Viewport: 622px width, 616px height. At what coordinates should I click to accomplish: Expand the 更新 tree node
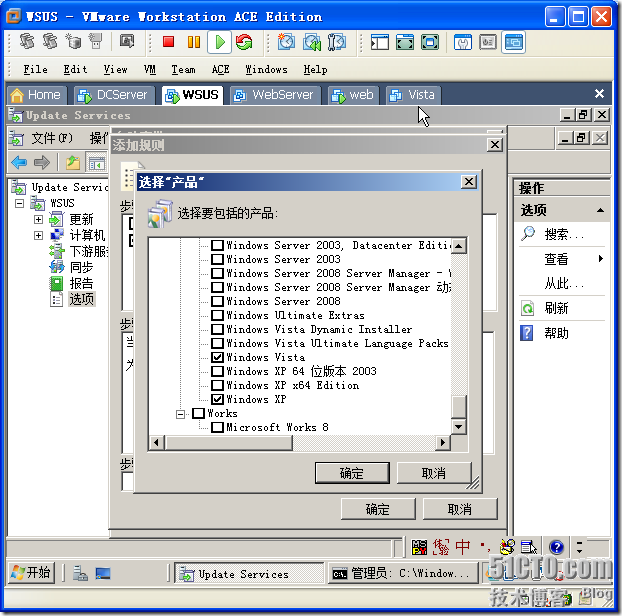pyautogui.click(x=38, y=219)
